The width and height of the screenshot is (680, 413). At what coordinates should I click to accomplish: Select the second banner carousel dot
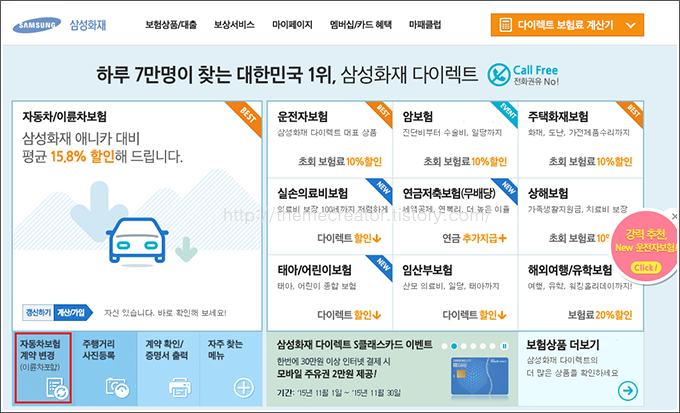pyautogui.click(x=454, y=346)
